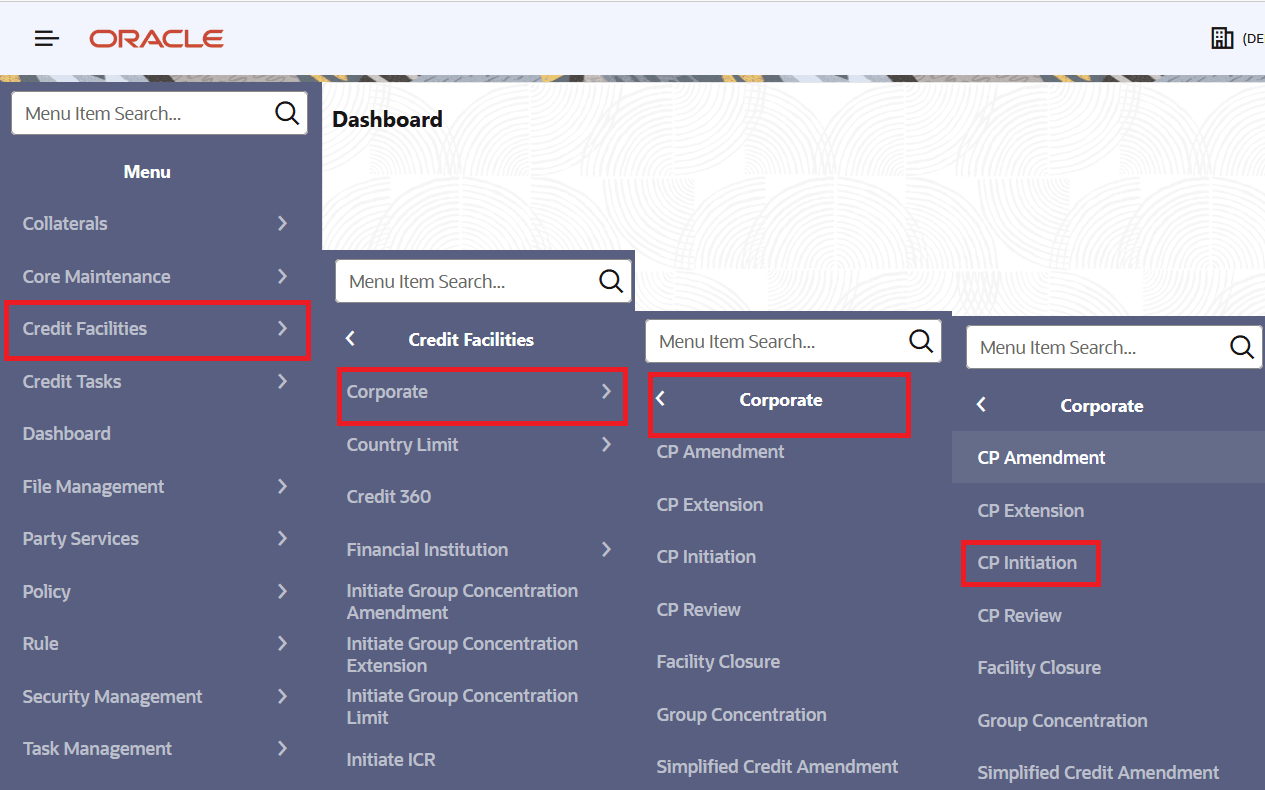Click the Oracle logo
This screenshot has width=1265, height=790.
tap(156, 39)
